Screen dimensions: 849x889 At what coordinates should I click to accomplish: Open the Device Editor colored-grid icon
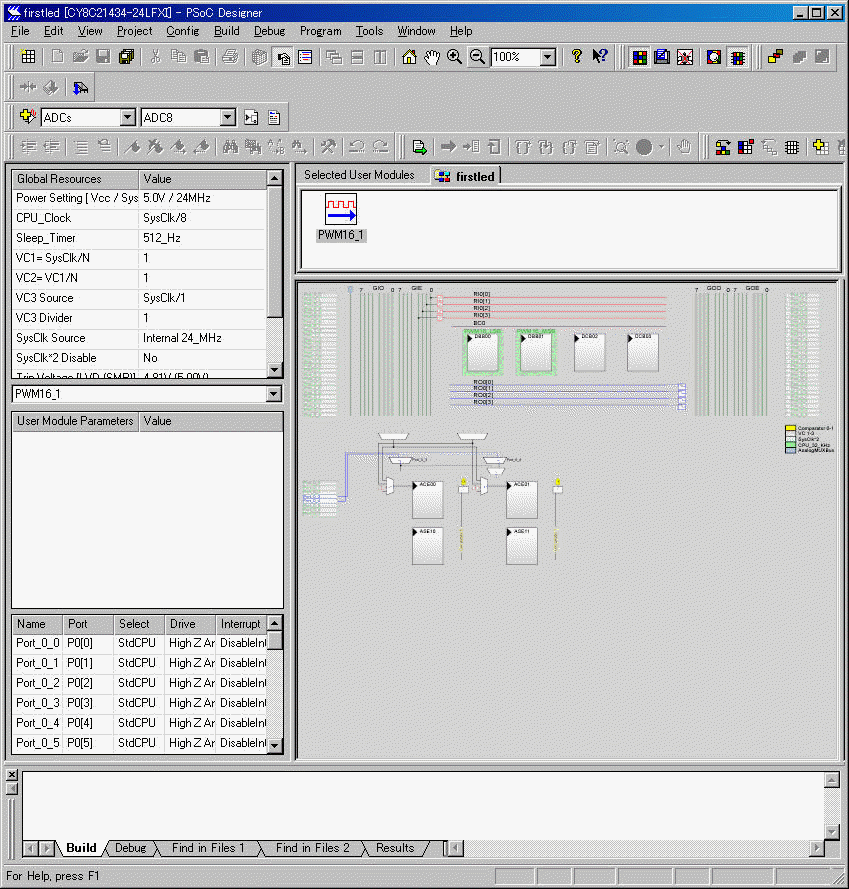[640, 57]
